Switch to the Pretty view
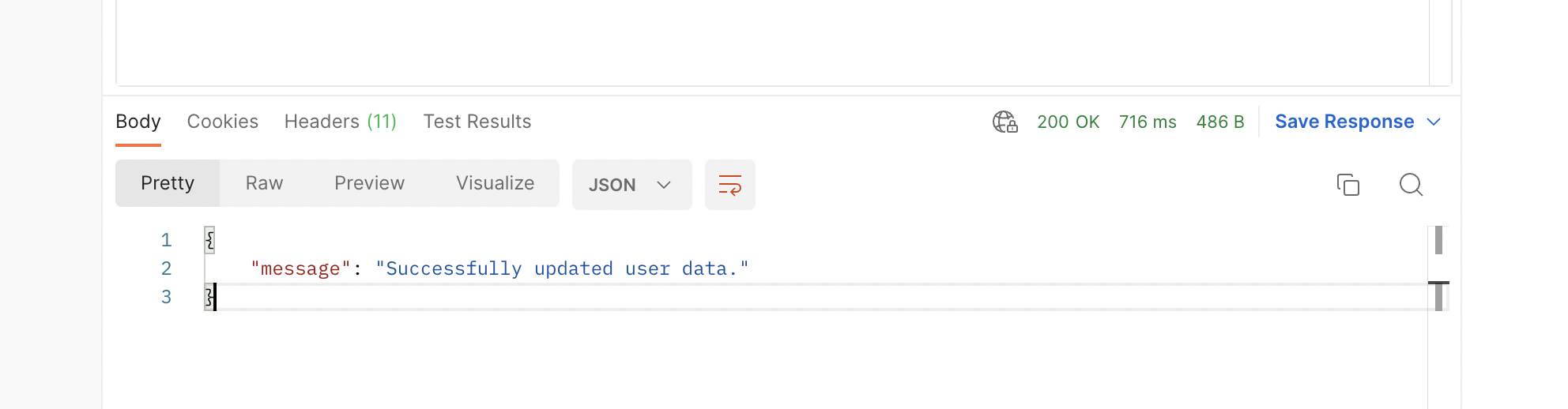 pos(168,183)
